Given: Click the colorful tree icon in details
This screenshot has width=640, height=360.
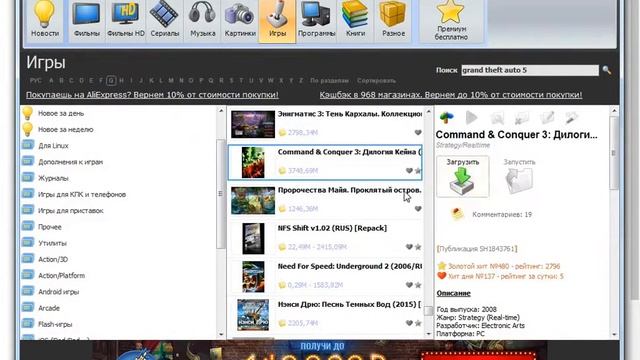Looking at the screenshot, I should click(447, 118).
